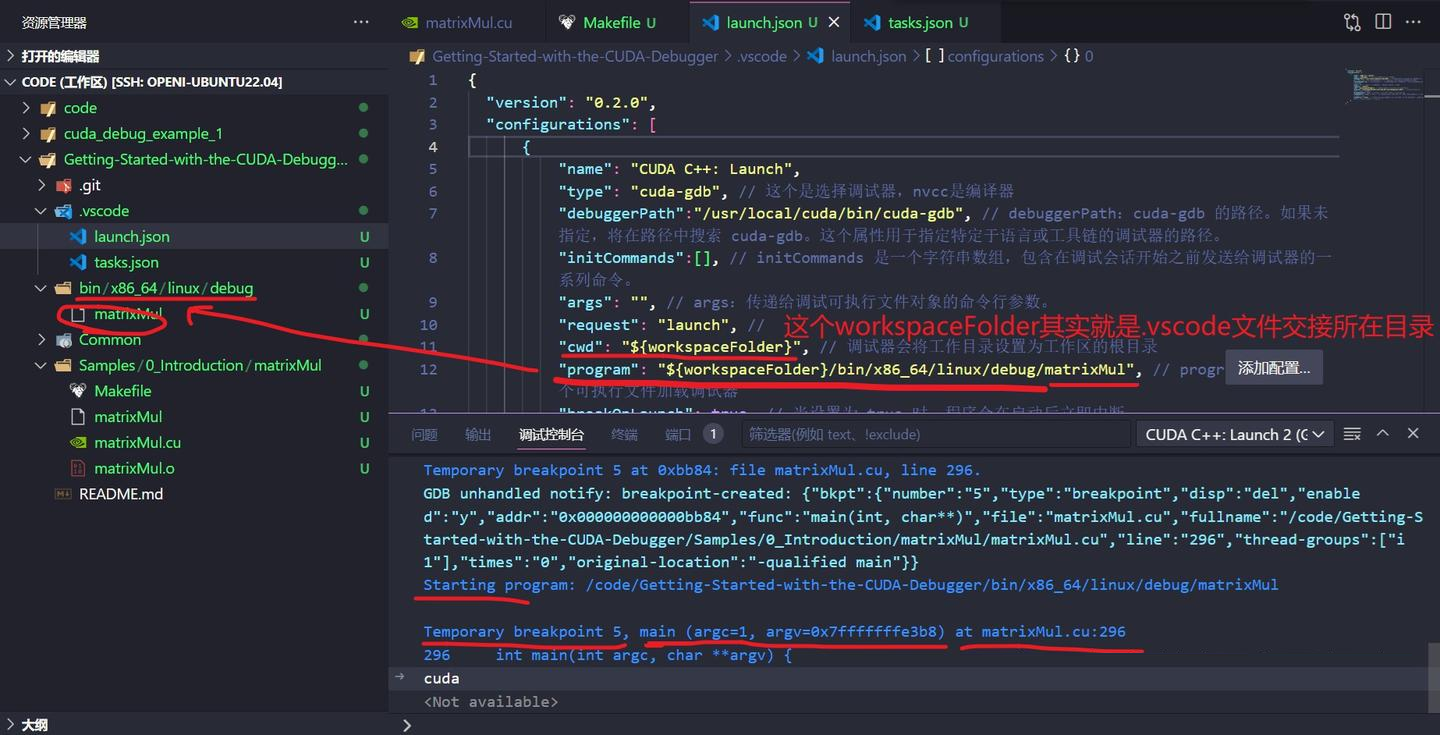Expand the .git folder

[x=41, y=185]
